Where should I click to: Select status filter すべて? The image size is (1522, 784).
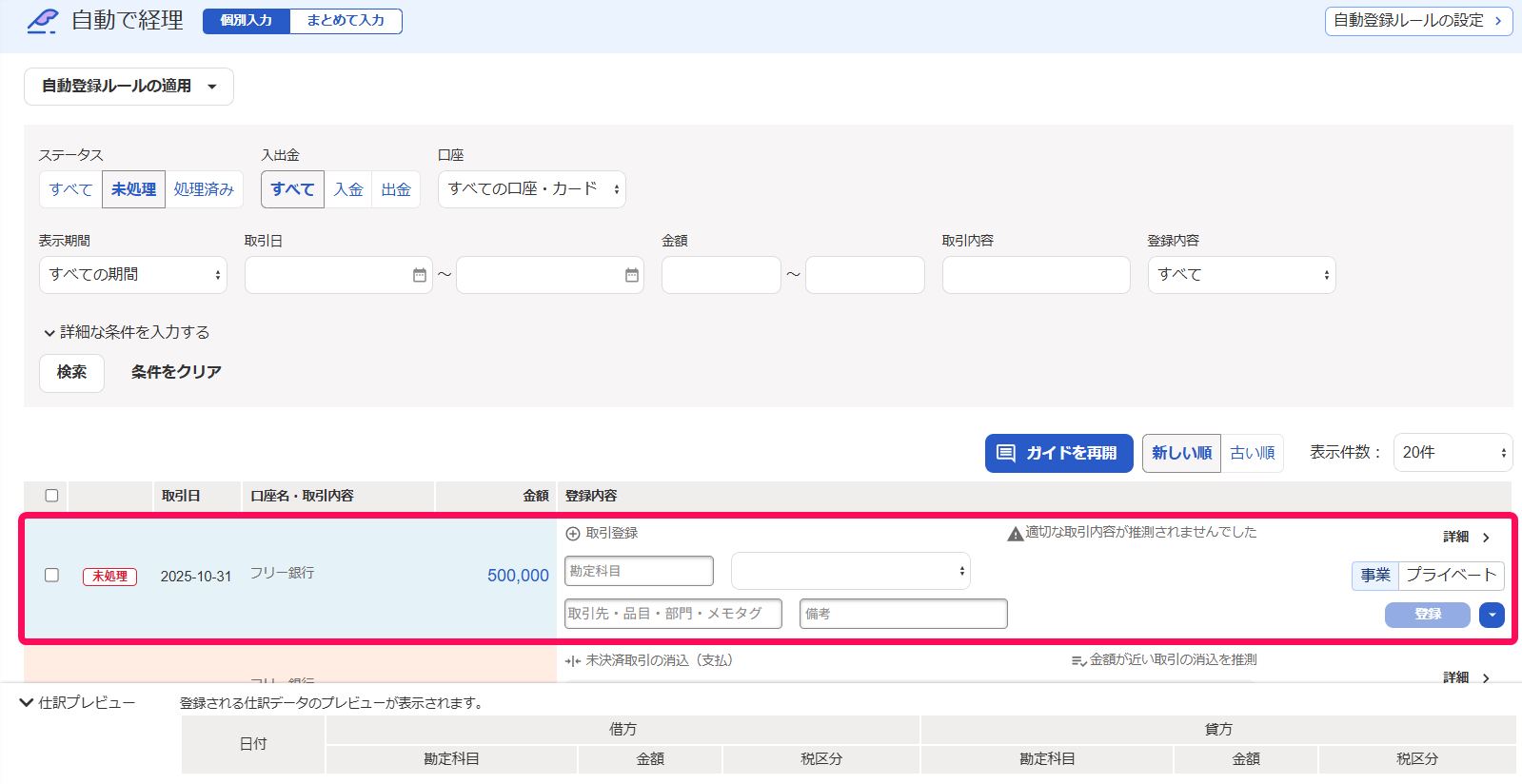coord(71,189)
